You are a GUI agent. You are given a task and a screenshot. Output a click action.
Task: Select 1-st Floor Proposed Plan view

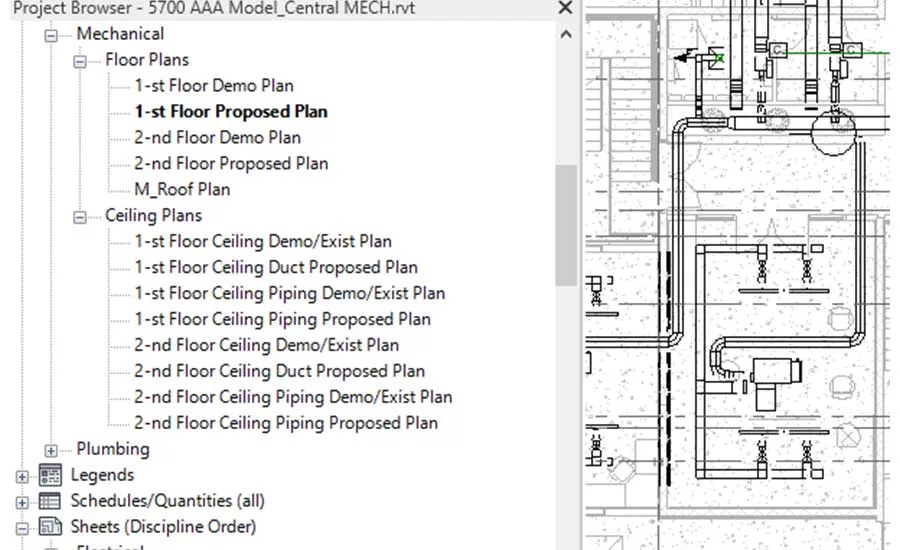[231, 111]
